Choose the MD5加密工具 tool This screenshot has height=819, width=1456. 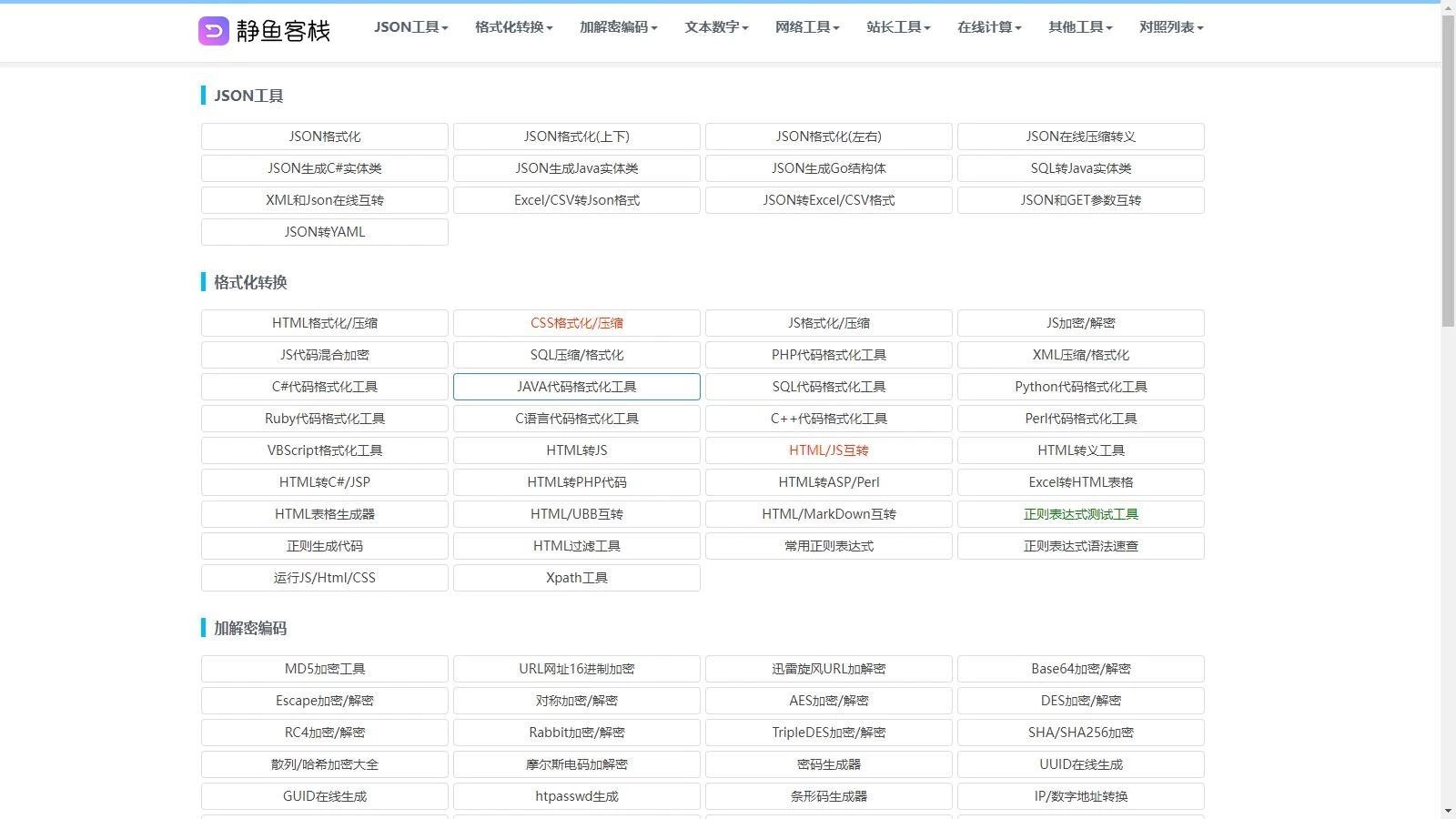click(325, 669)
